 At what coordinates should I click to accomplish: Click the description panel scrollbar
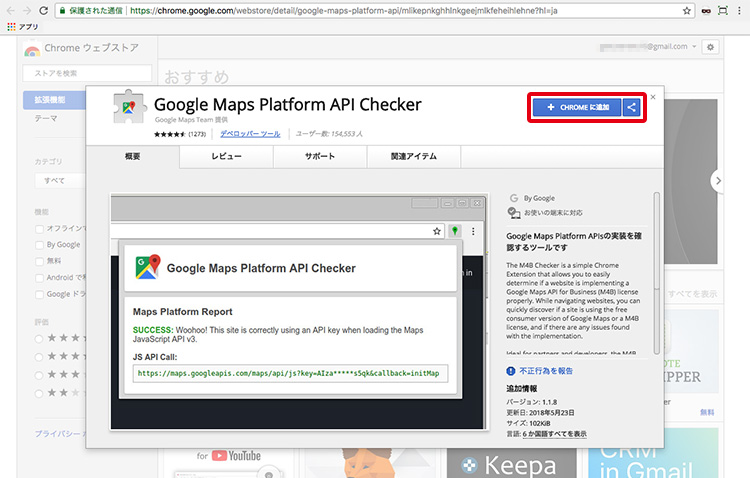point(657,273)
